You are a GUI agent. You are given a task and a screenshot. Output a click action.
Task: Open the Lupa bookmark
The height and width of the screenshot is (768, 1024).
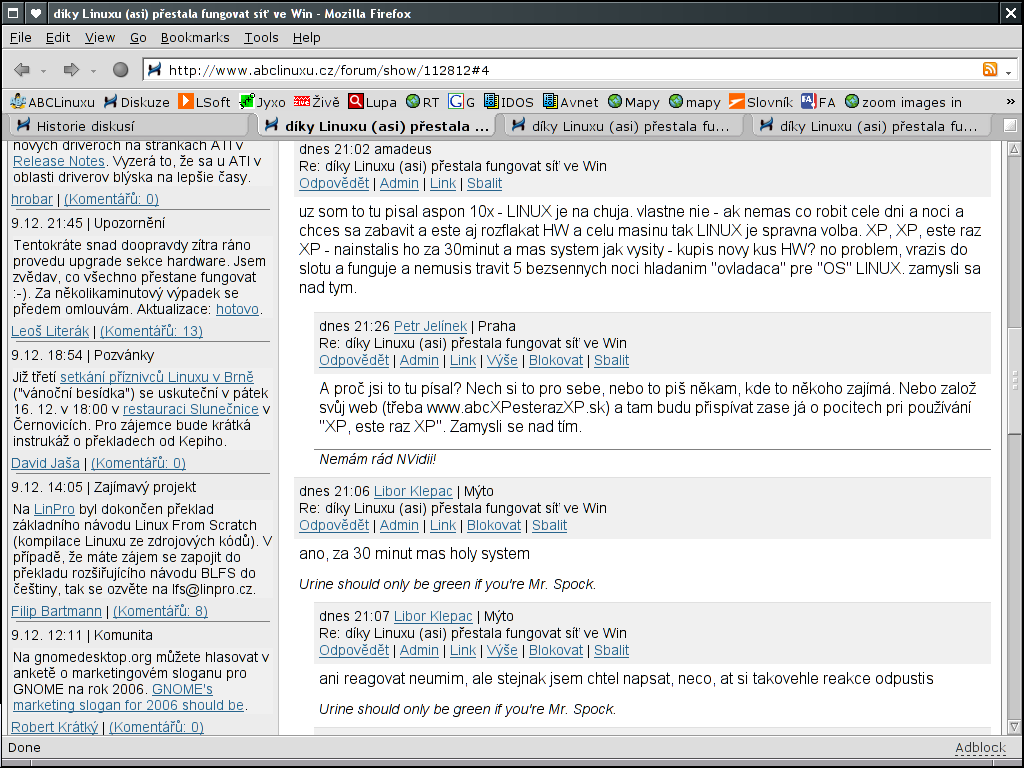coord(373,102)
